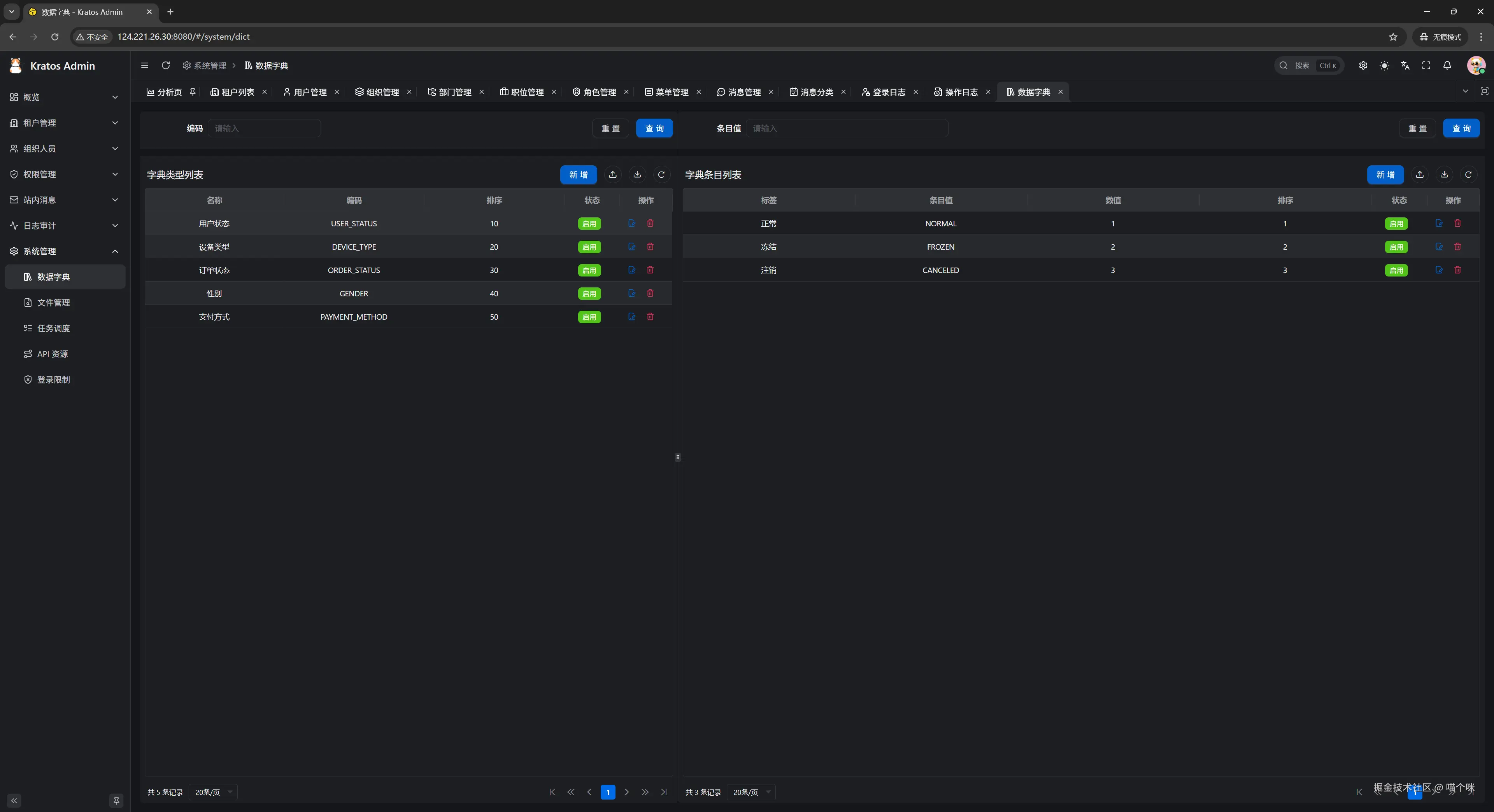The width and height of the screenshot is (1494, 812).
Task: Toggle light/dark theme sun icon
Action: [x=1384, y=65]
